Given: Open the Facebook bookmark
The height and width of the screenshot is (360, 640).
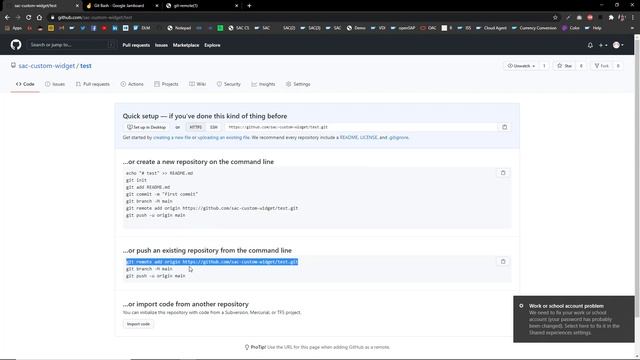Looking at the screenshot, I should click(x=93, y=28).
